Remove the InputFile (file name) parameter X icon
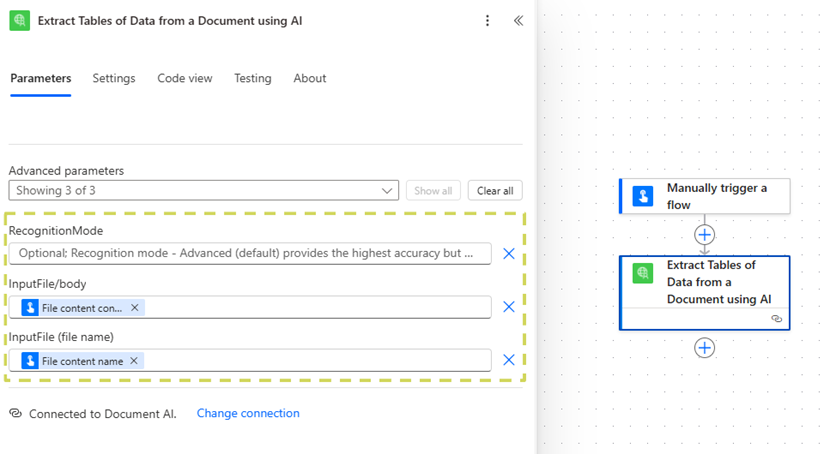Image resolution: width=836 pixels, height=454 pixels. [509, 360]
